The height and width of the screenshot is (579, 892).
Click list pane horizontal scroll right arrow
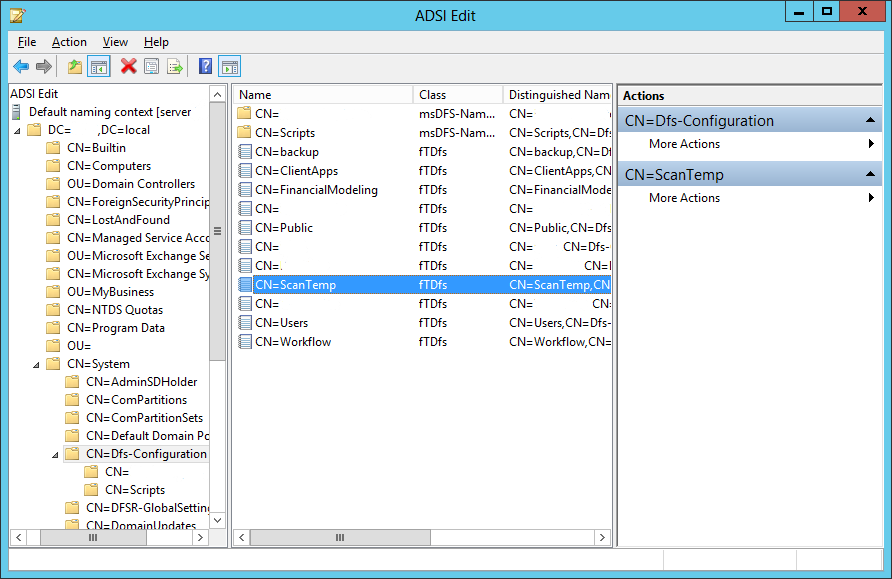(602, 537)
